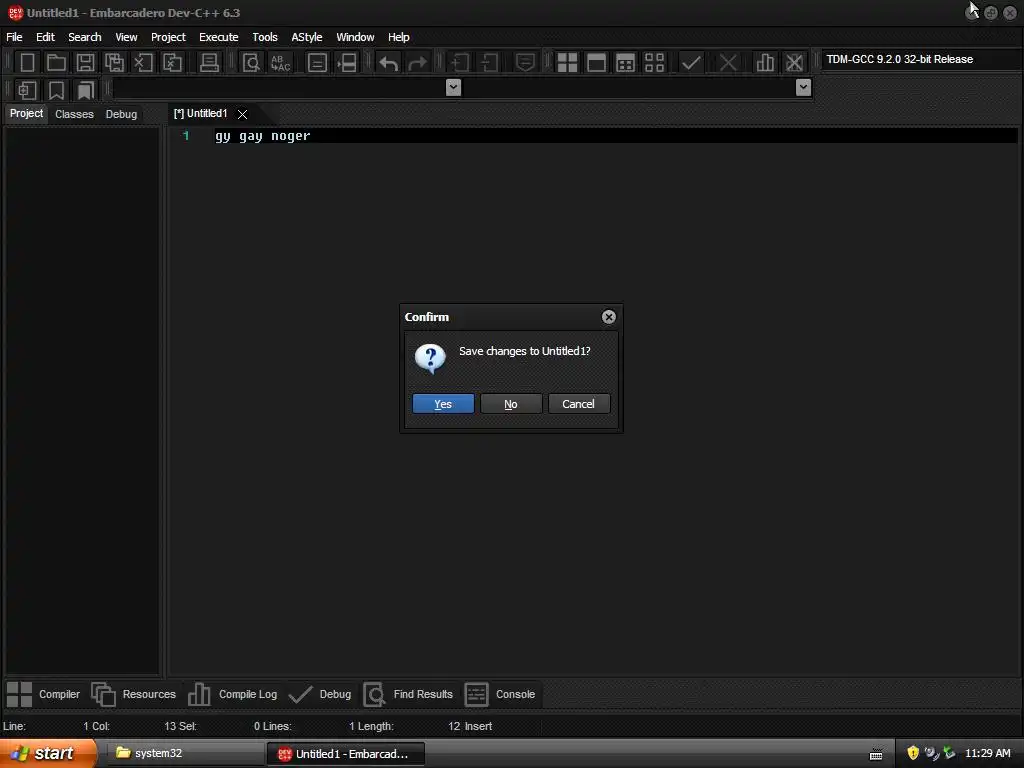Open the Window menu
This screenshot has height=768, width=1024.
click(355, 37)
